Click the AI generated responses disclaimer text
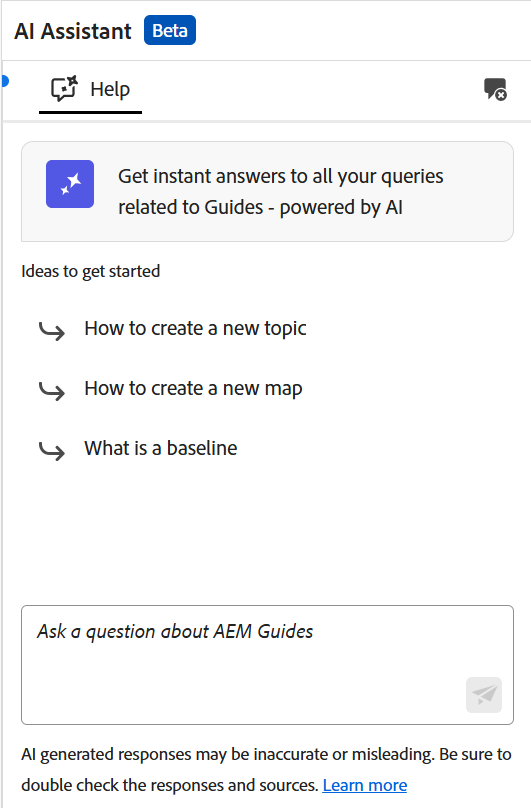The width and height of the screenshot is (531, 808). (x=266, y=769)
